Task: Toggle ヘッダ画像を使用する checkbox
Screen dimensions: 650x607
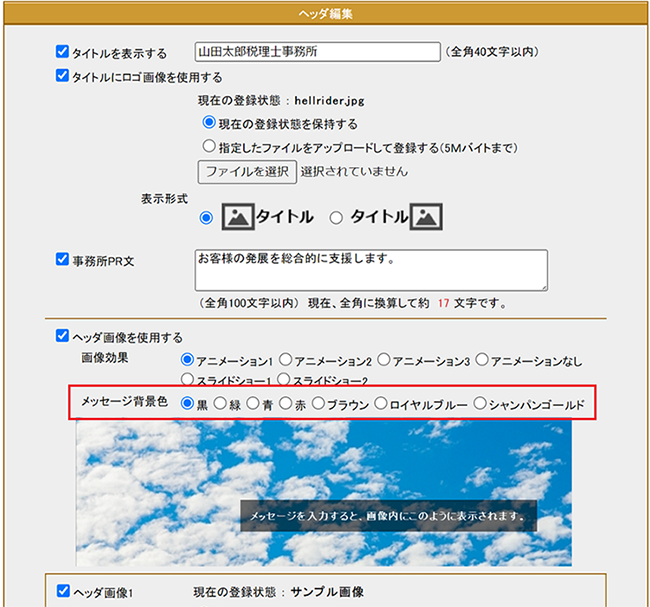Action: [x=62, y=335]
